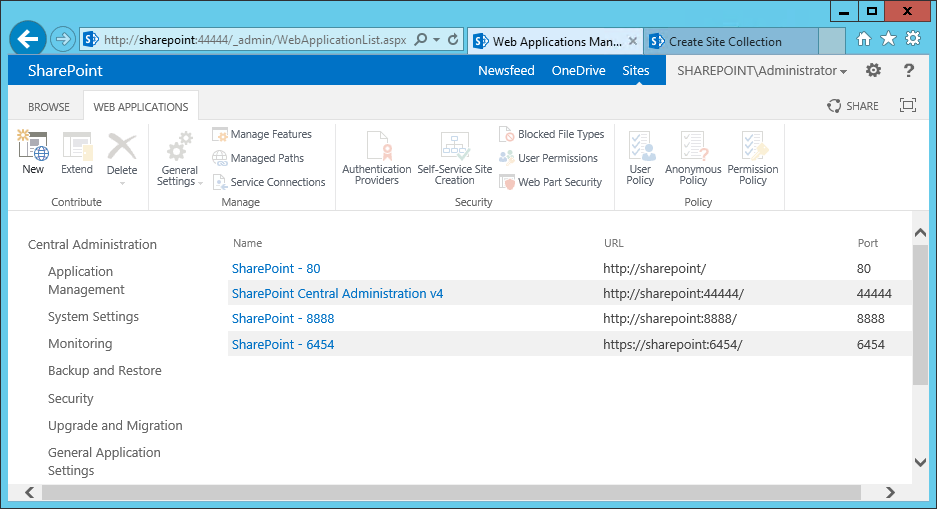Open Upgrade and Migration in the sidebar

click(x=115, y=425)
